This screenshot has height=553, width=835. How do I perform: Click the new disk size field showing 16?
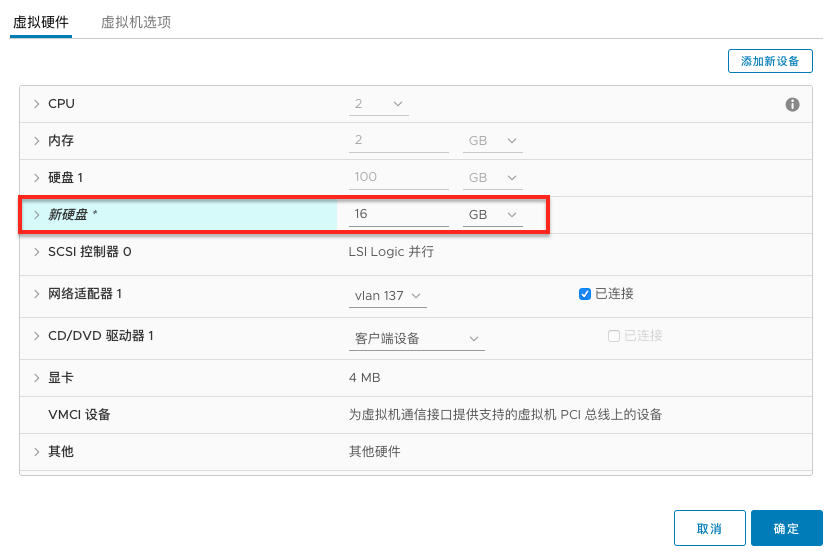pyautogui.click(x=398, y=215)
